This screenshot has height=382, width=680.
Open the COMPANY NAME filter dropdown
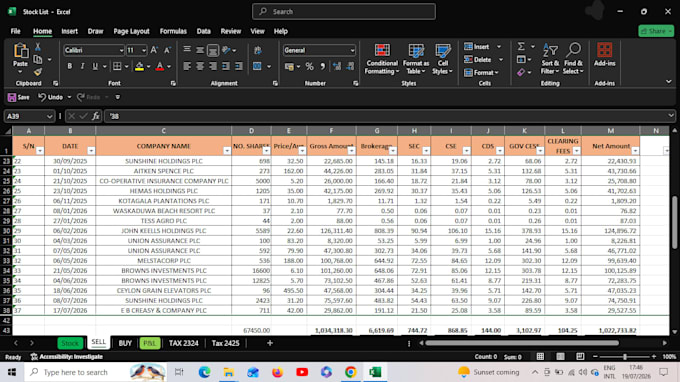click(227, 151)
